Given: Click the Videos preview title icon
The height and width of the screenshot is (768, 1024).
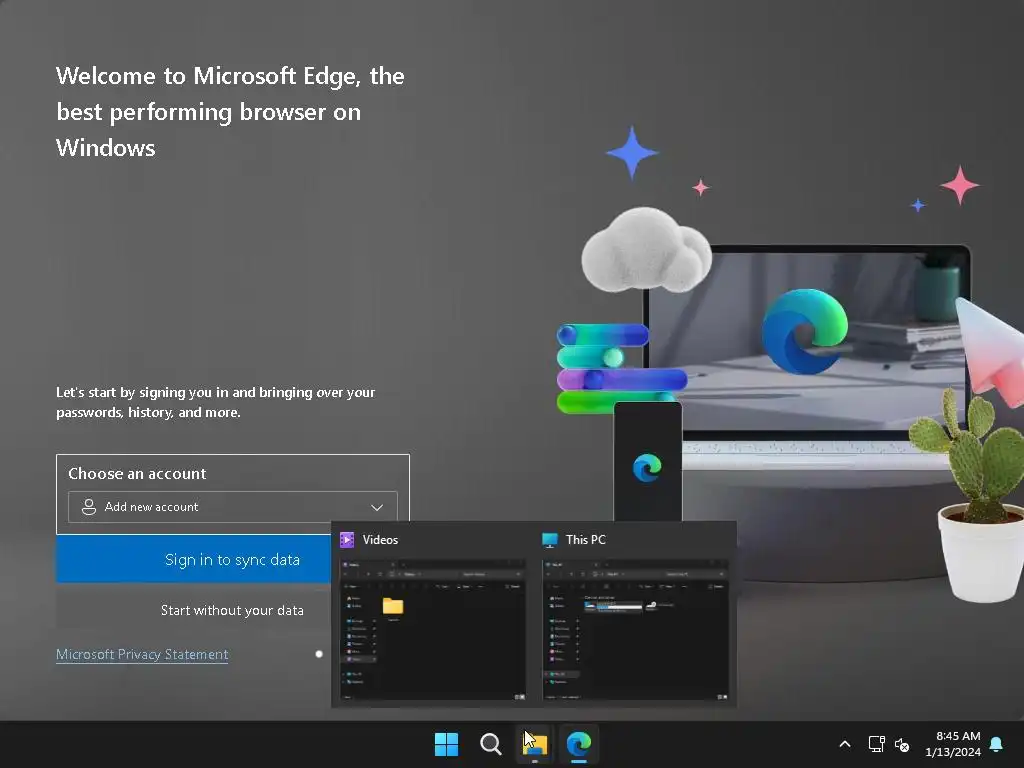Looking at the screenshot, I should tap(347, 539).
